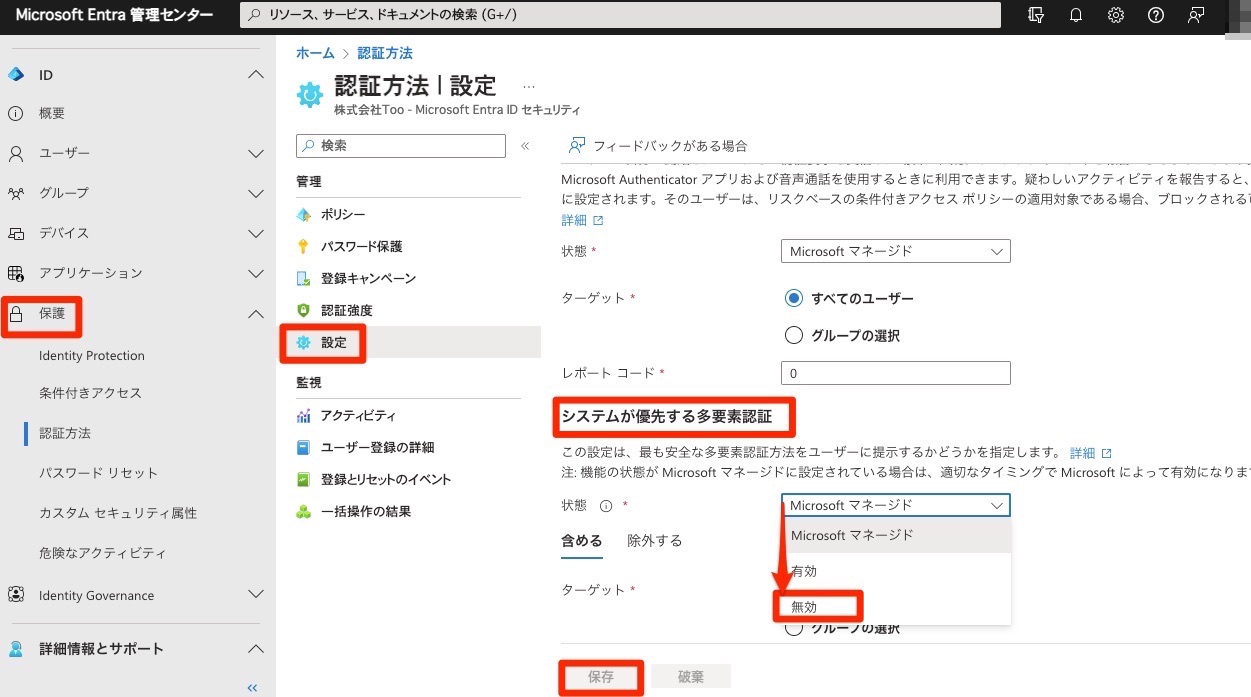Viewport: 1251px width, 697px height.
Task: Click the info icon beside 状態
Action: [x=606, y=506]
